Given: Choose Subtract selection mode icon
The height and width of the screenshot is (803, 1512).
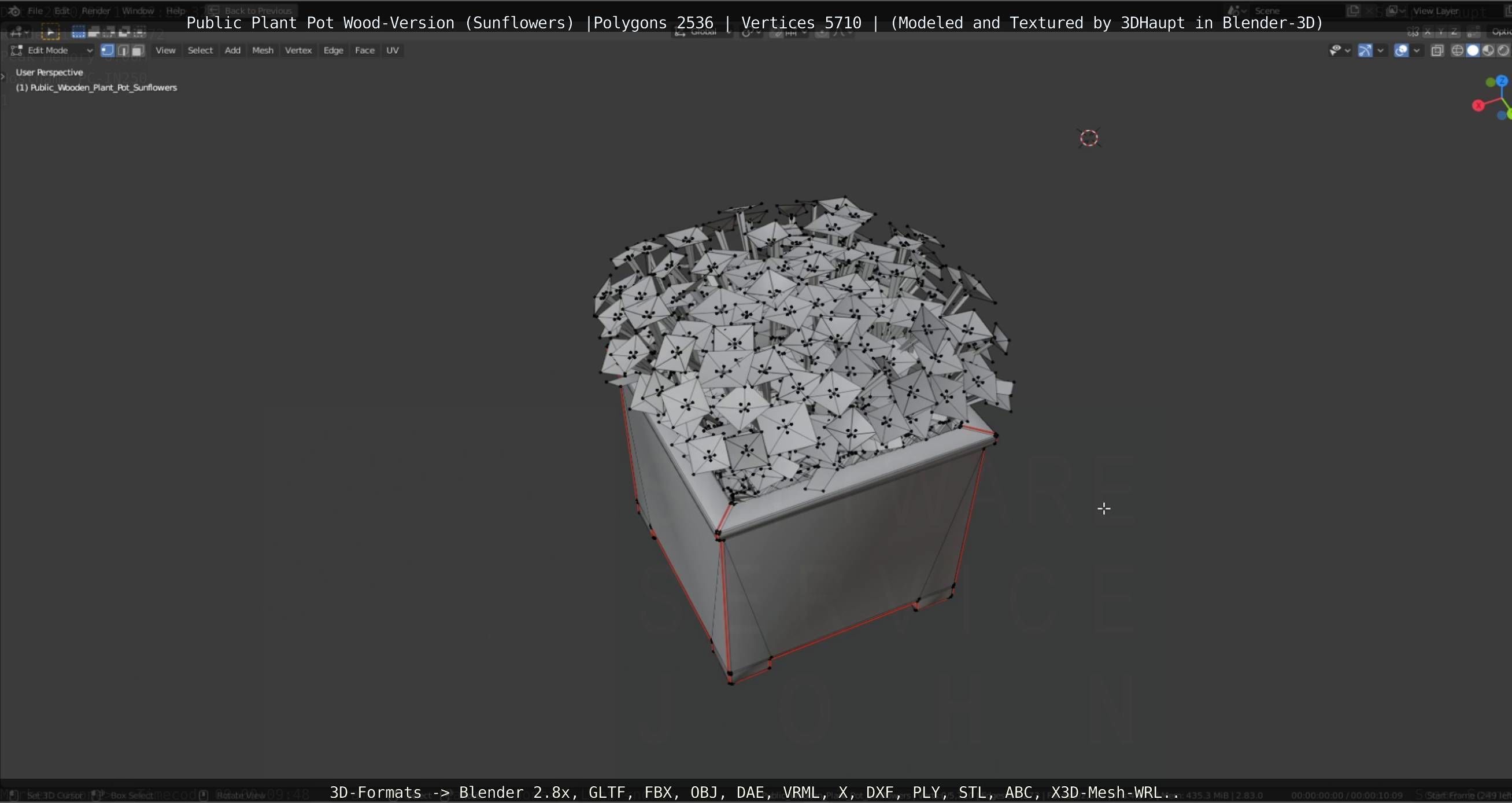Looking at the screenshot, I should (109, 32).
